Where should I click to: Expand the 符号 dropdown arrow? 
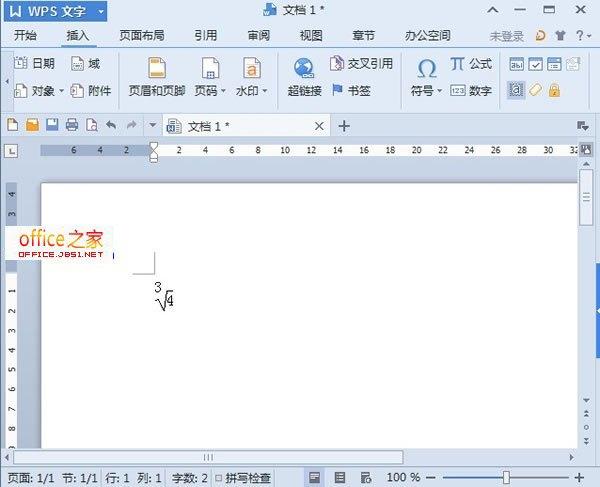pos(440,91)
